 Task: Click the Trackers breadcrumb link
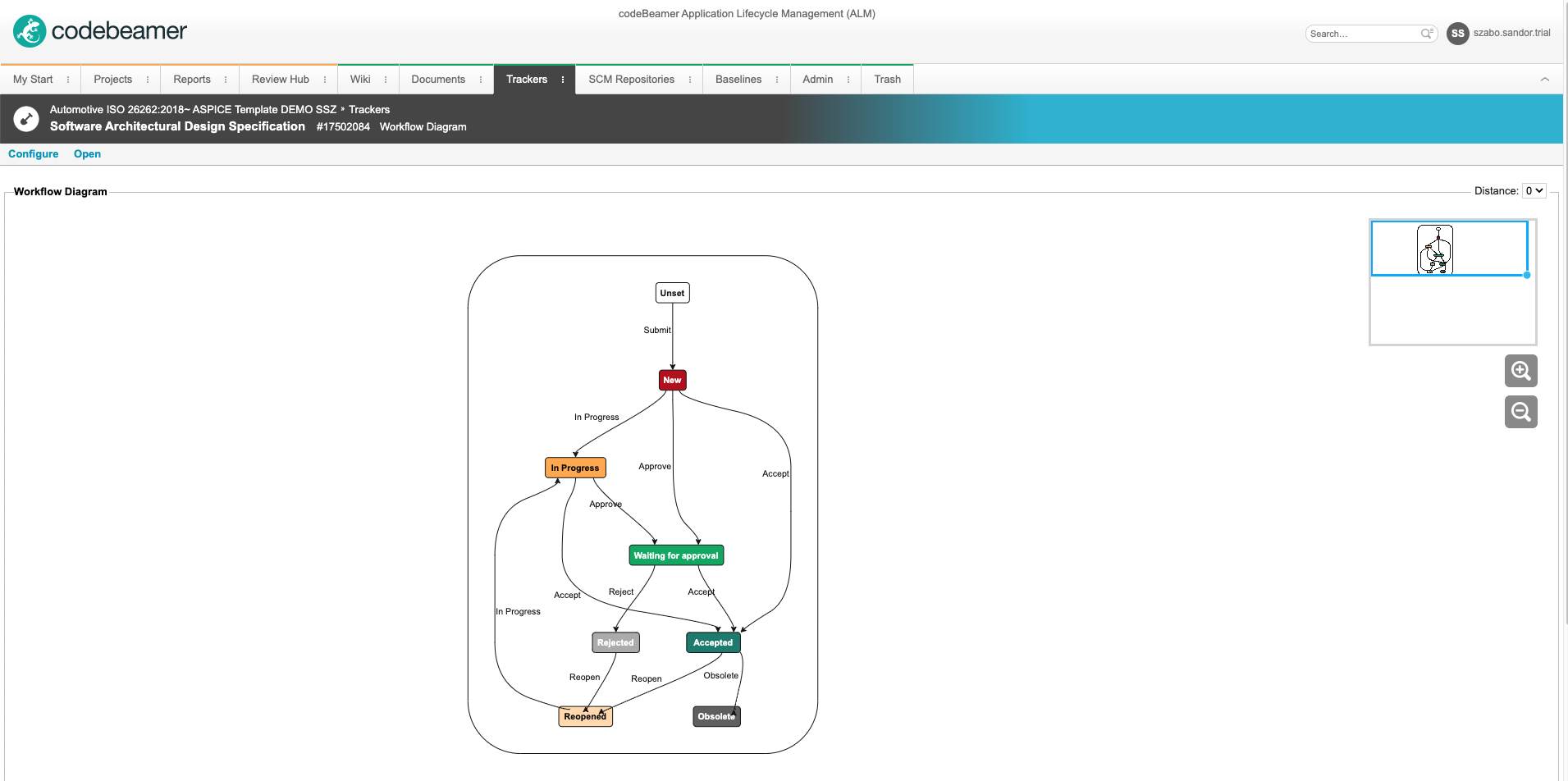pyautogui.click(x=369, y=109)
